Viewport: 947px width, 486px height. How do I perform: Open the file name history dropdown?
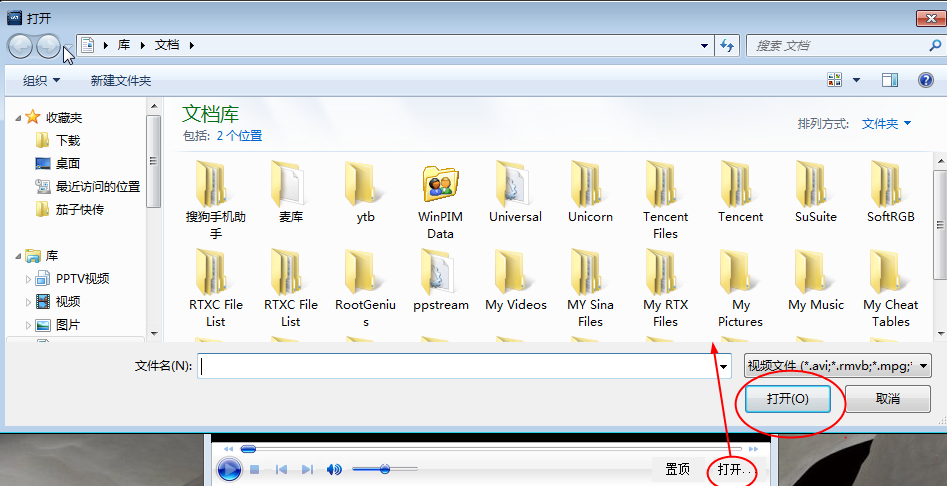[x=723, y=366]
